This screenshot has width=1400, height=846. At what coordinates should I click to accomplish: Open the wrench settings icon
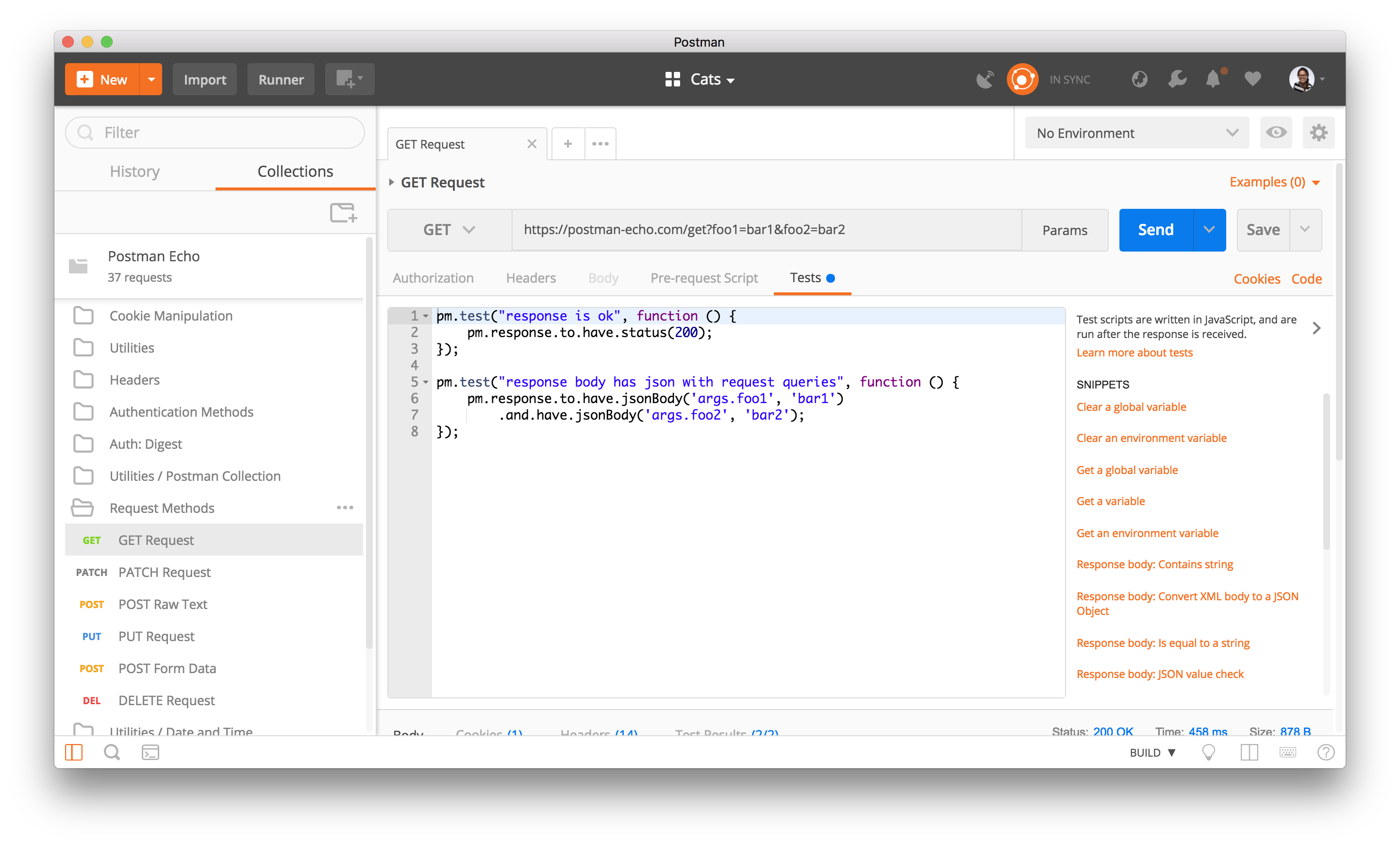point(1177,80)
